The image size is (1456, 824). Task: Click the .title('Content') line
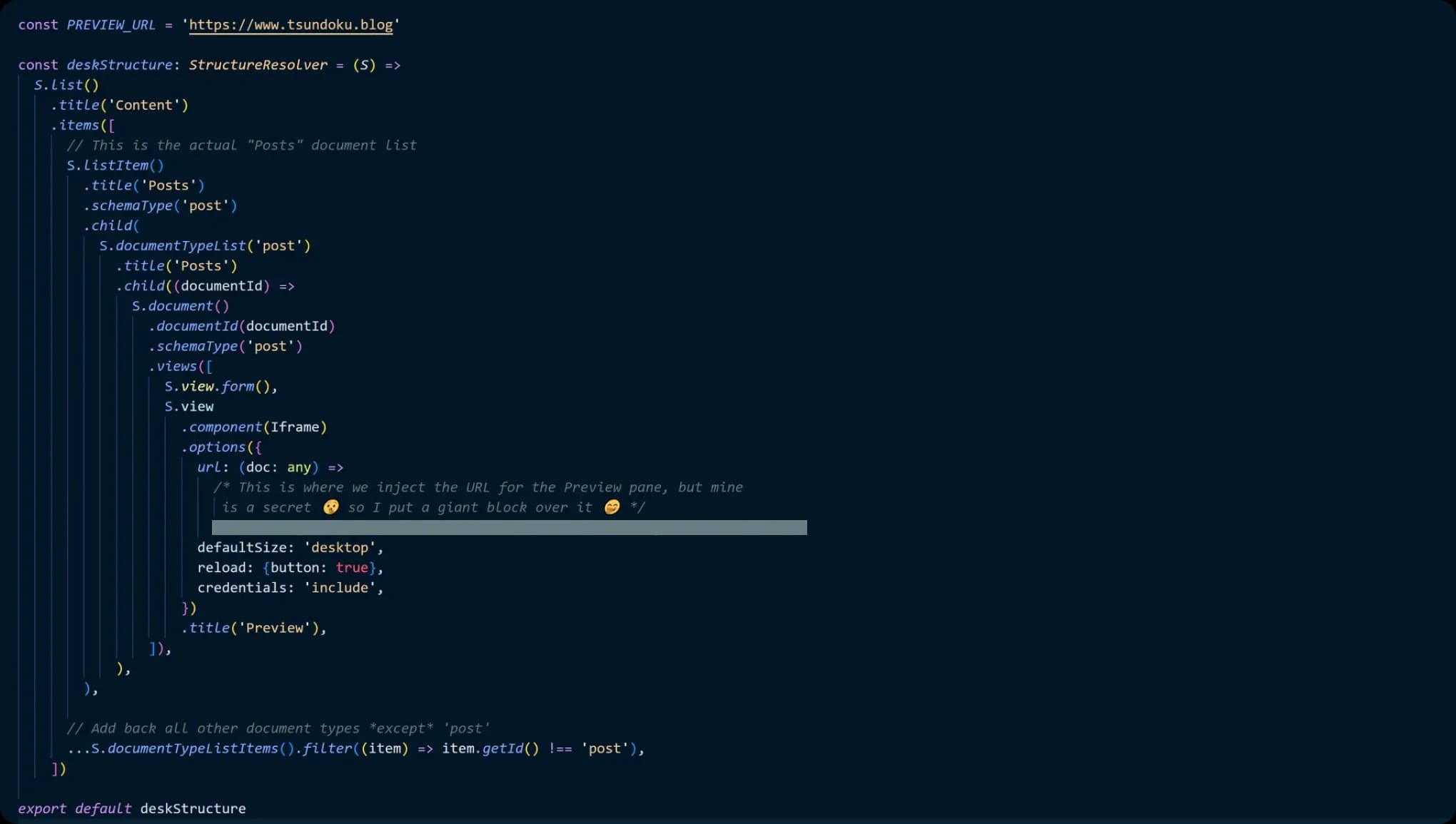coord(119,105)
